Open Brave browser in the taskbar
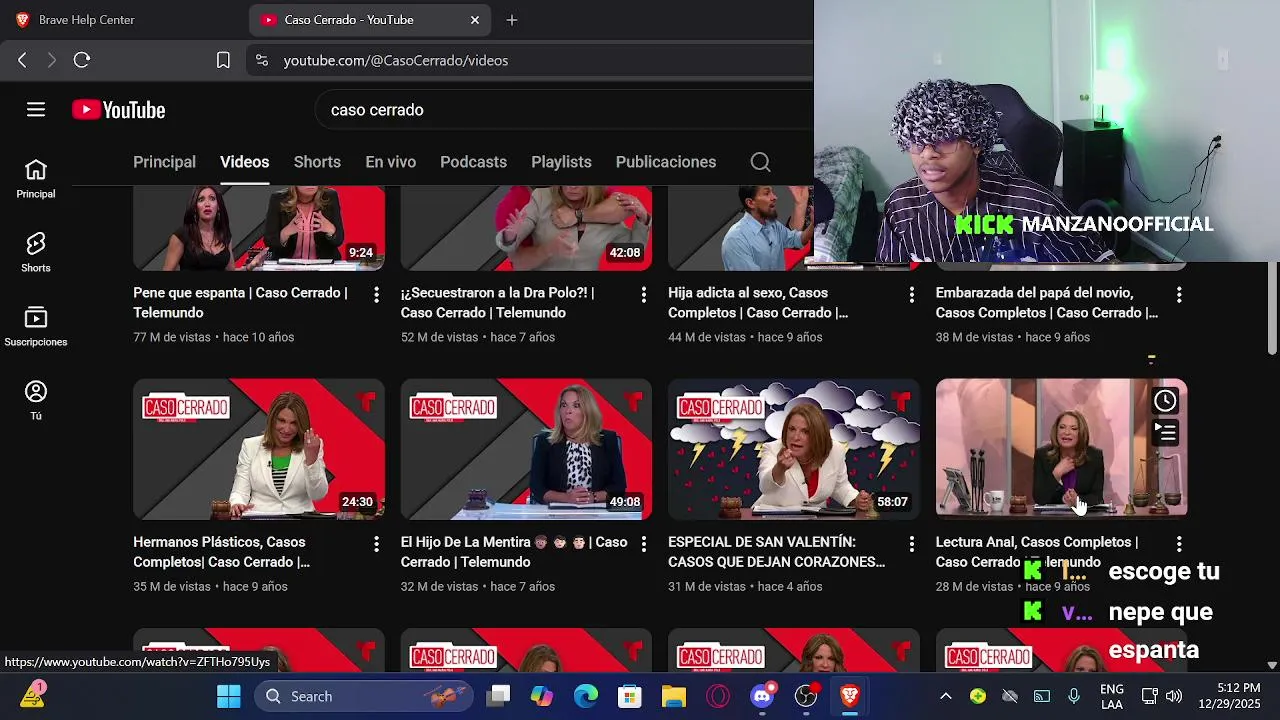The height and width of the screenshot is (720, 1280). (x=850, y=696)
